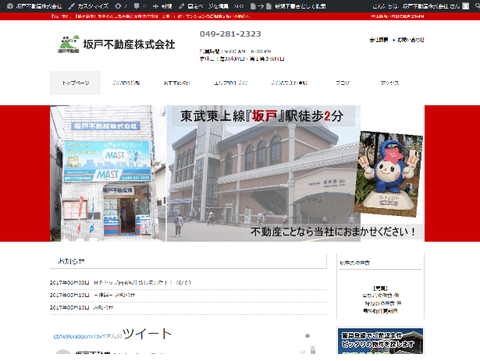Click the phone number 049-281-2323
This screenshot has height=361, width=480.
[x=230, y=34]
